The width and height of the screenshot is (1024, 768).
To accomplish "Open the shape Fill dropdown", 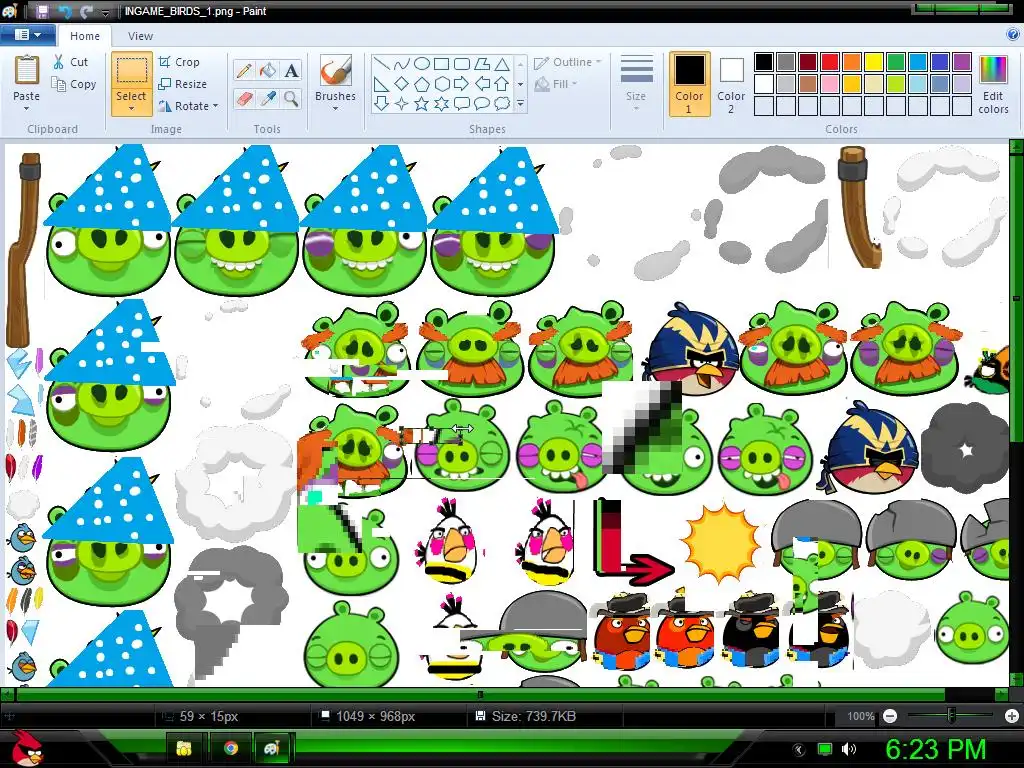I will [x=556, y=84].
